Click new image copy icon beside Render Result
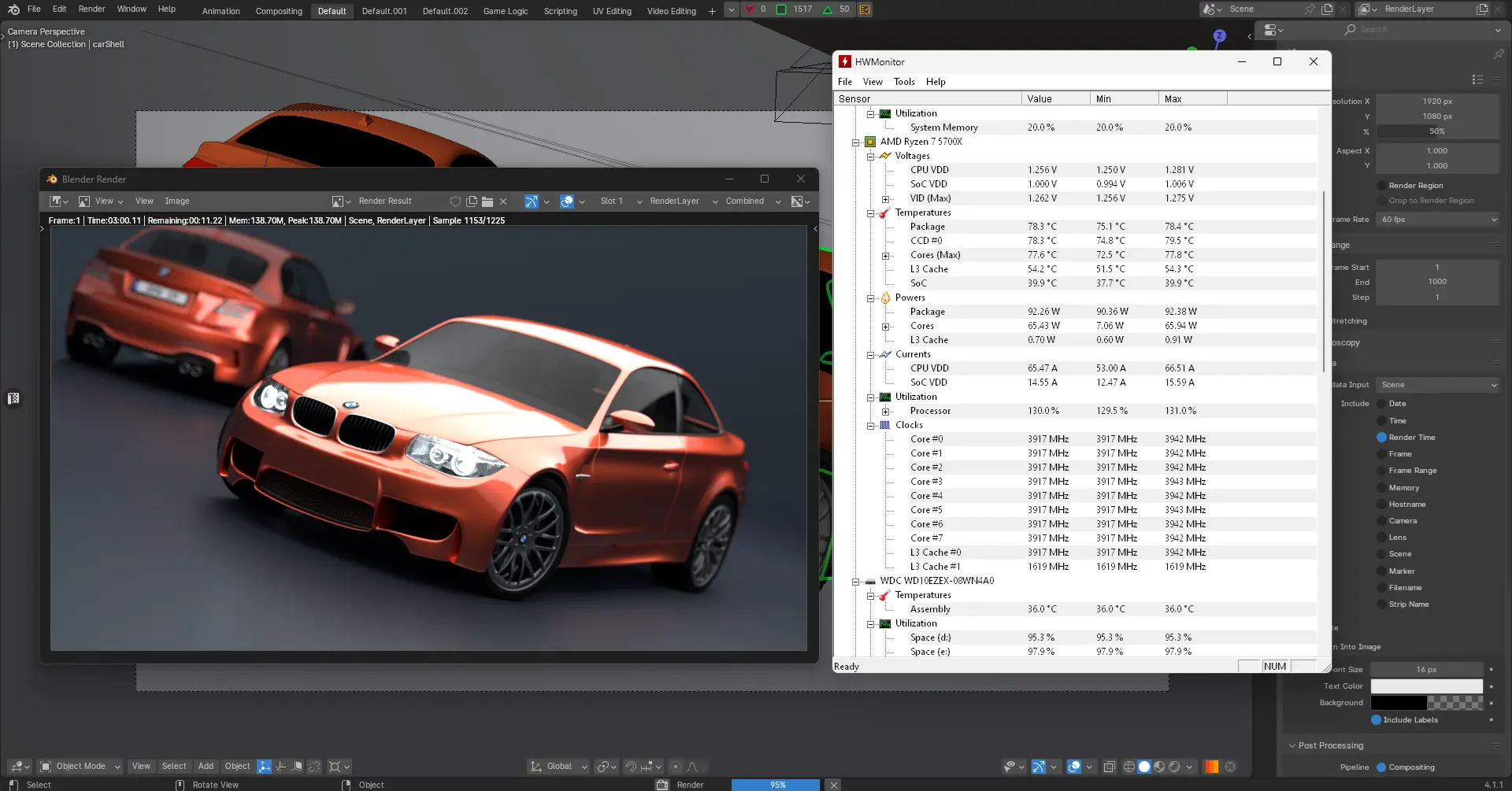Image resolution: width=1512 pixels, height=791 pixels. 472,201
